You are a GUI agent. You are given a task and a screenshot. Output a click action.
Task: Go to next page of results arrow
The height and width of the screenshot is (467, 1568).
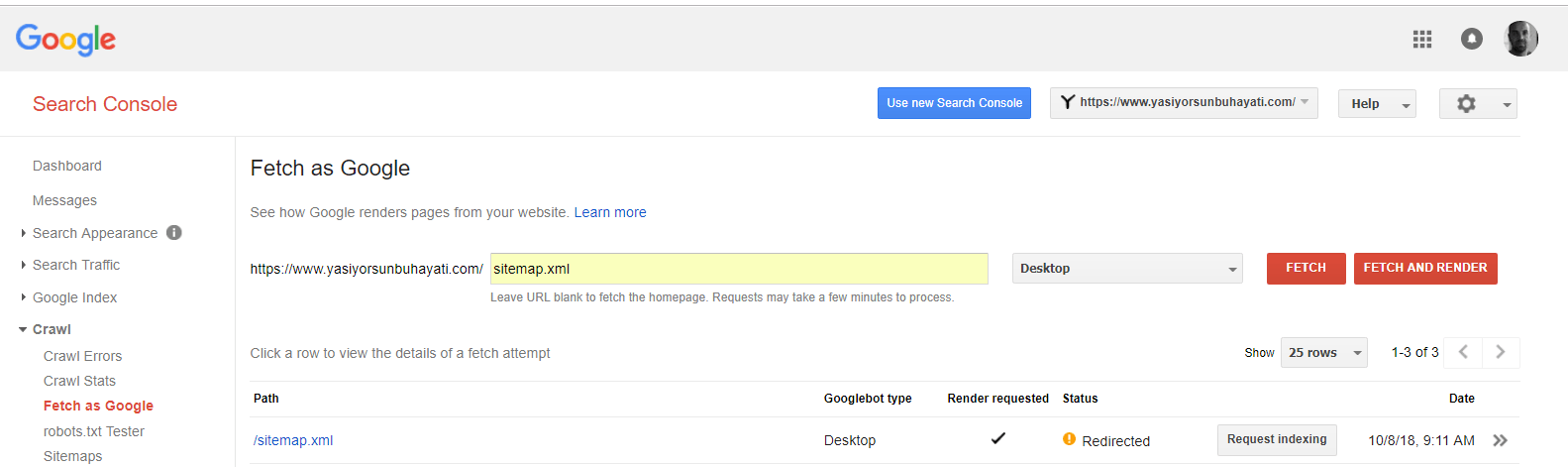pyautogui.click(x=1500, y=352)
